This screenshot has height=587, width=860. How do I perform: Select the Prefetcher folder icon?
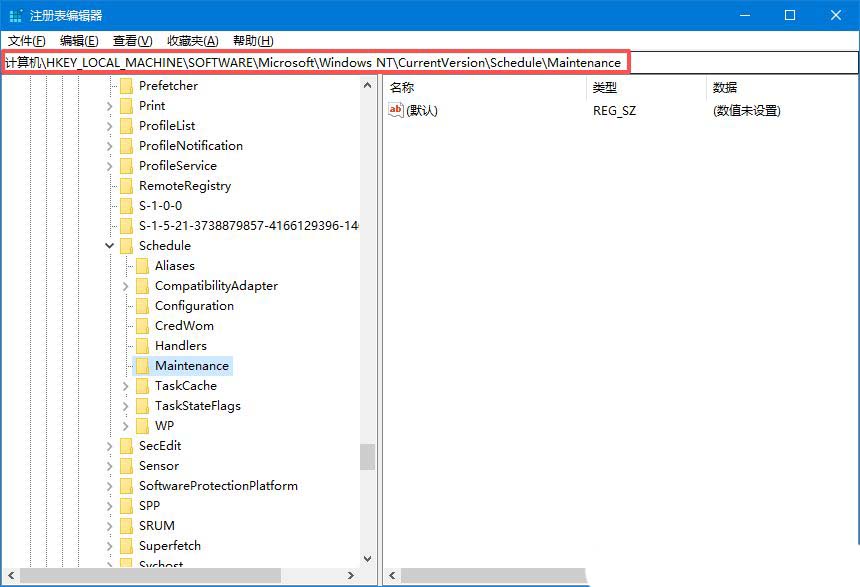(x=126, y=86)
